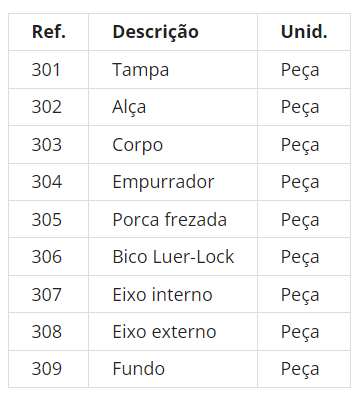Click the Corpo description cell

[173, 145]
